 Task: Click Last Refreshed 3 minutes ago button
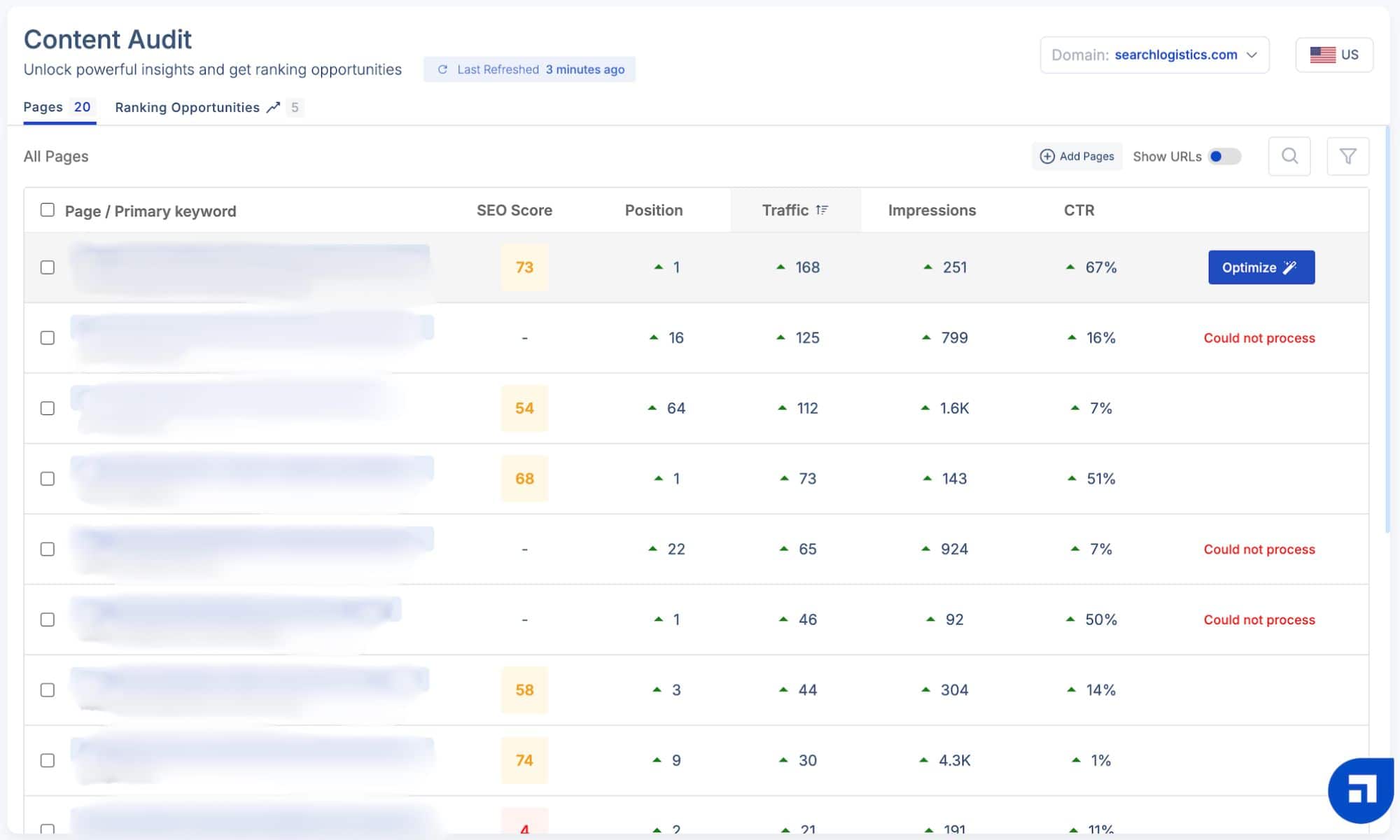pyautogui.click(x=529, y=69)
